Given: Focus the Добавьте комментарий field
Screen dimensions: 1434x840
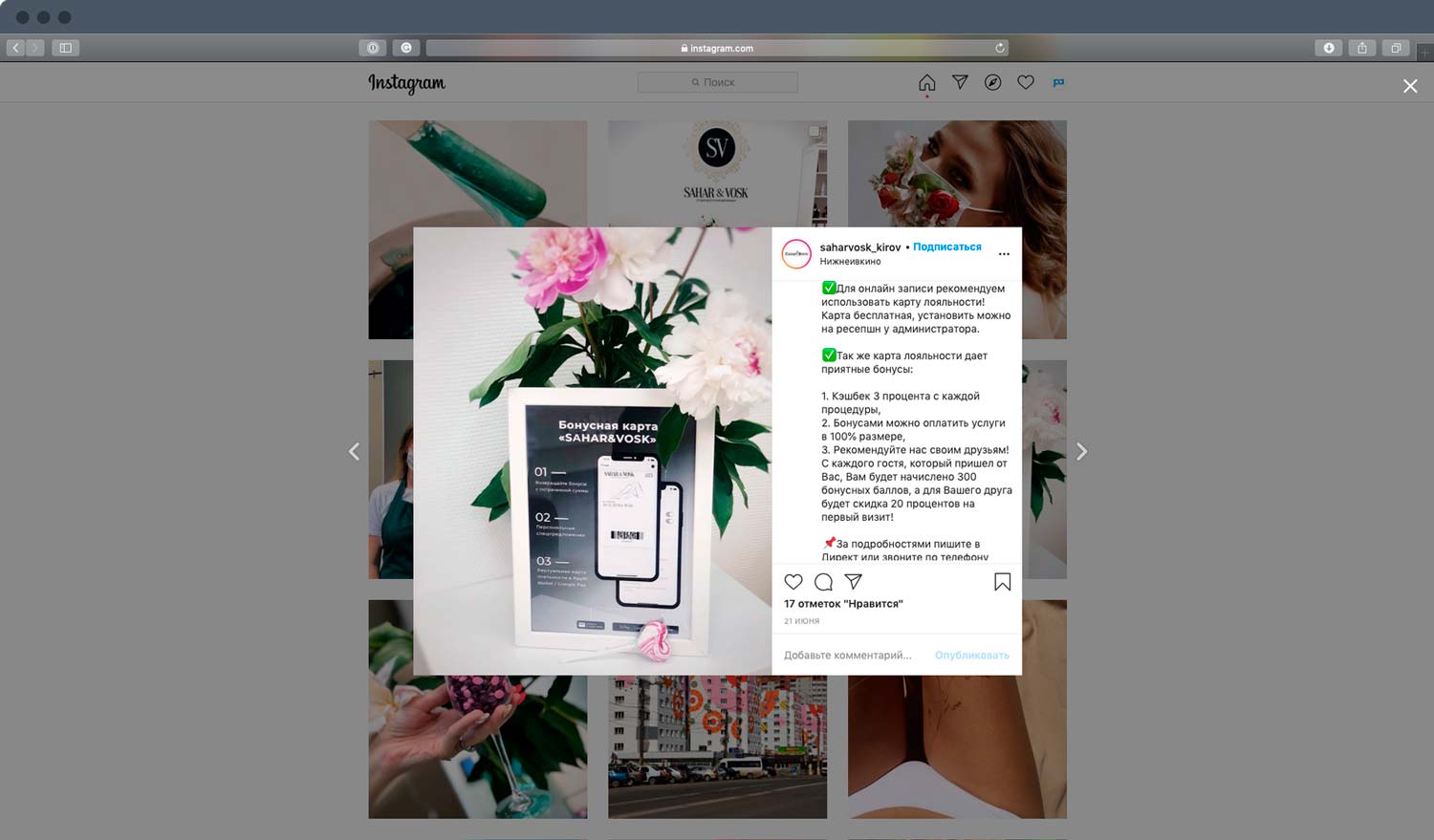Looking at the screenshot, I should pos(848,655).
